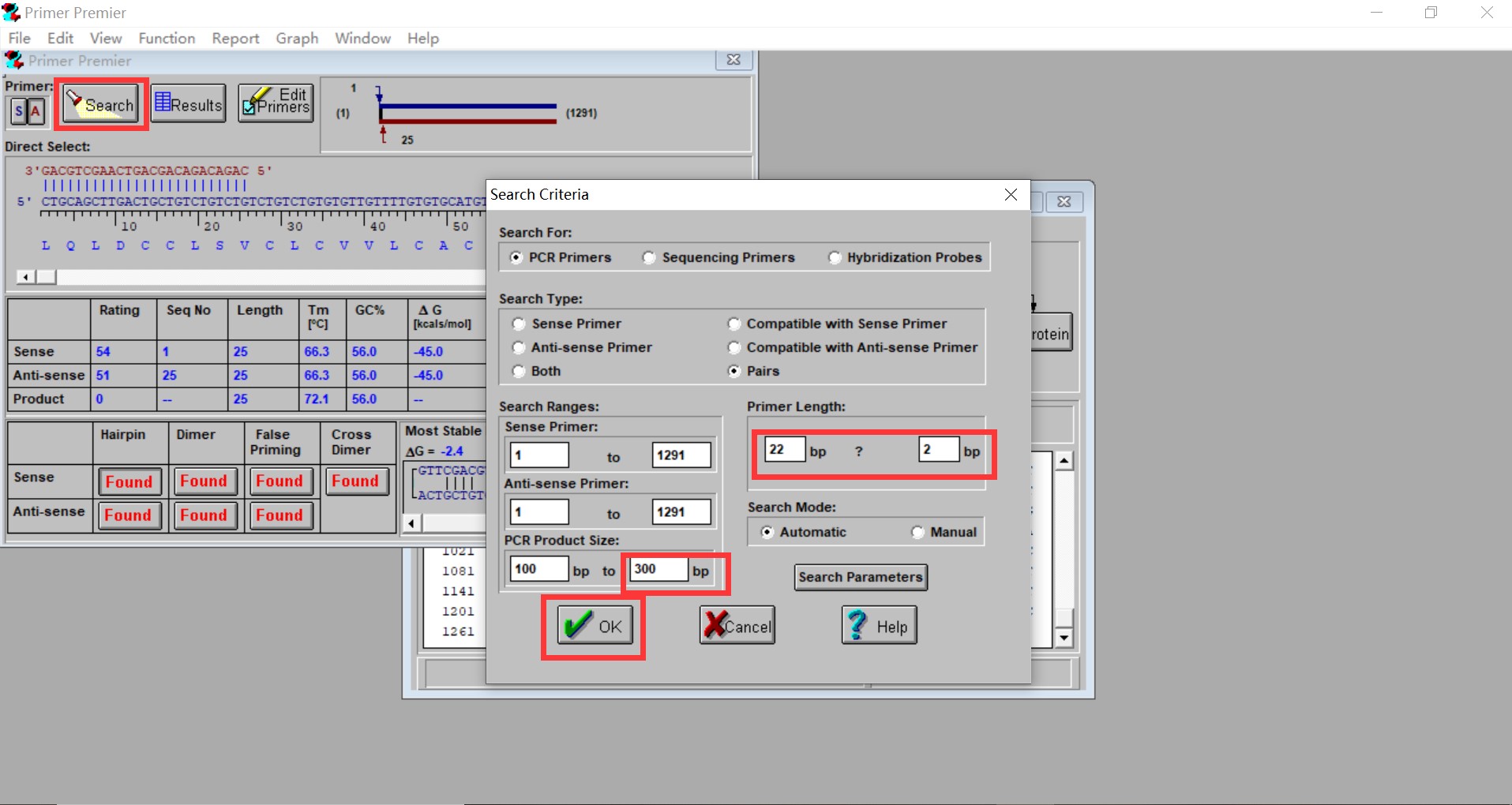This screenshot has height=805, width=1512.
Task: Click the Search primer toolbar button
Action: pos(100,104)
